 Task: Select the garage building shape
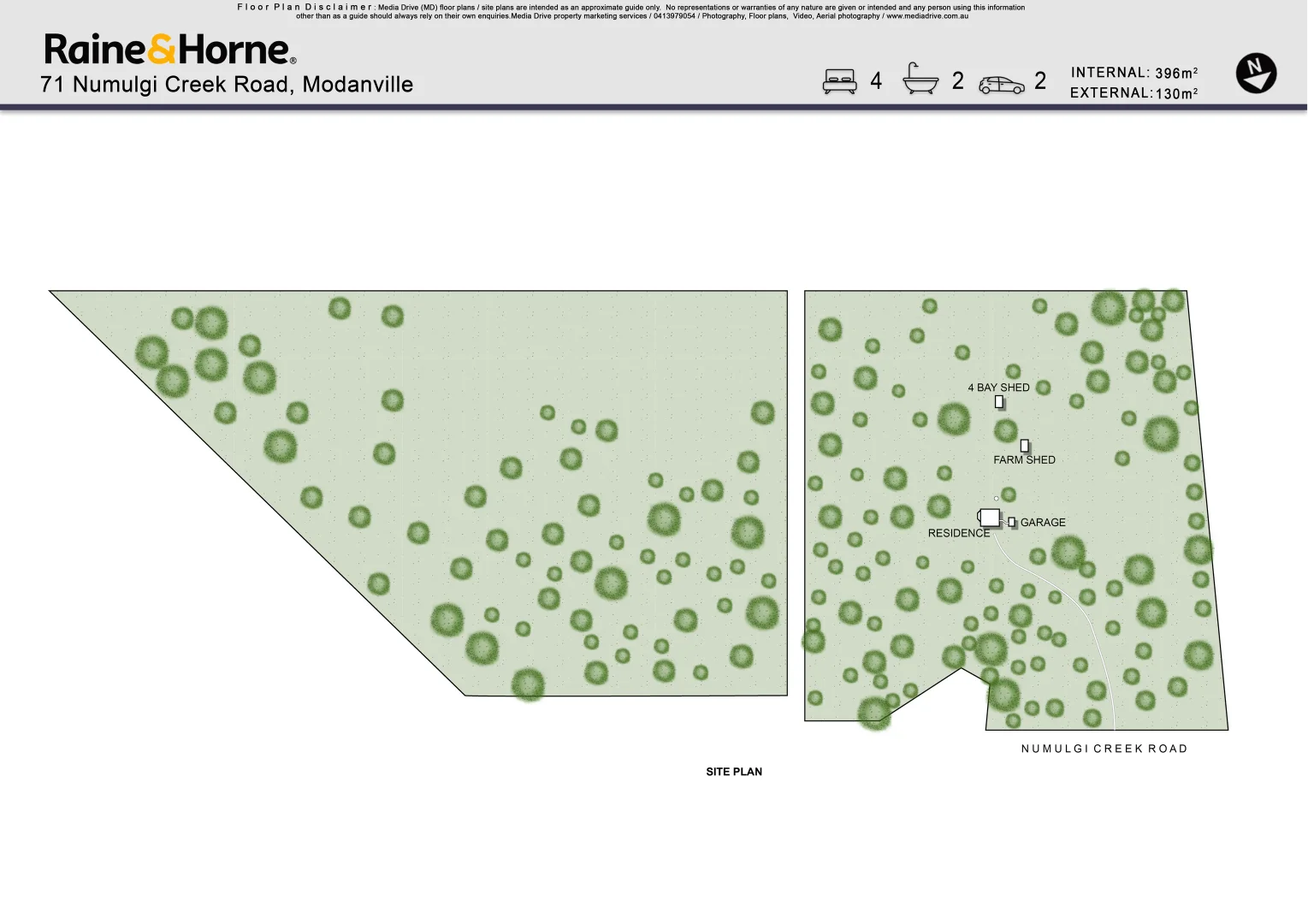click(x=1011, y=522)
